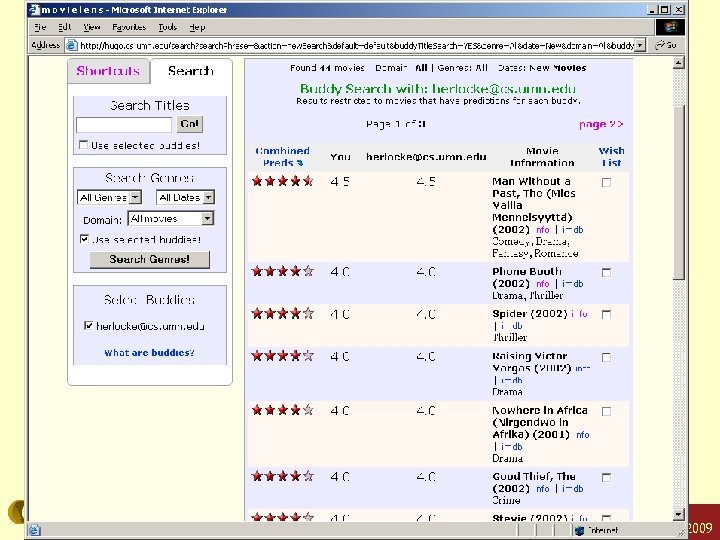Image resolution: width=720 pixels, height=540 pixels.
Task: Enable 'Use selected buddies' under Search Titles
Action: tap(83, 145)
